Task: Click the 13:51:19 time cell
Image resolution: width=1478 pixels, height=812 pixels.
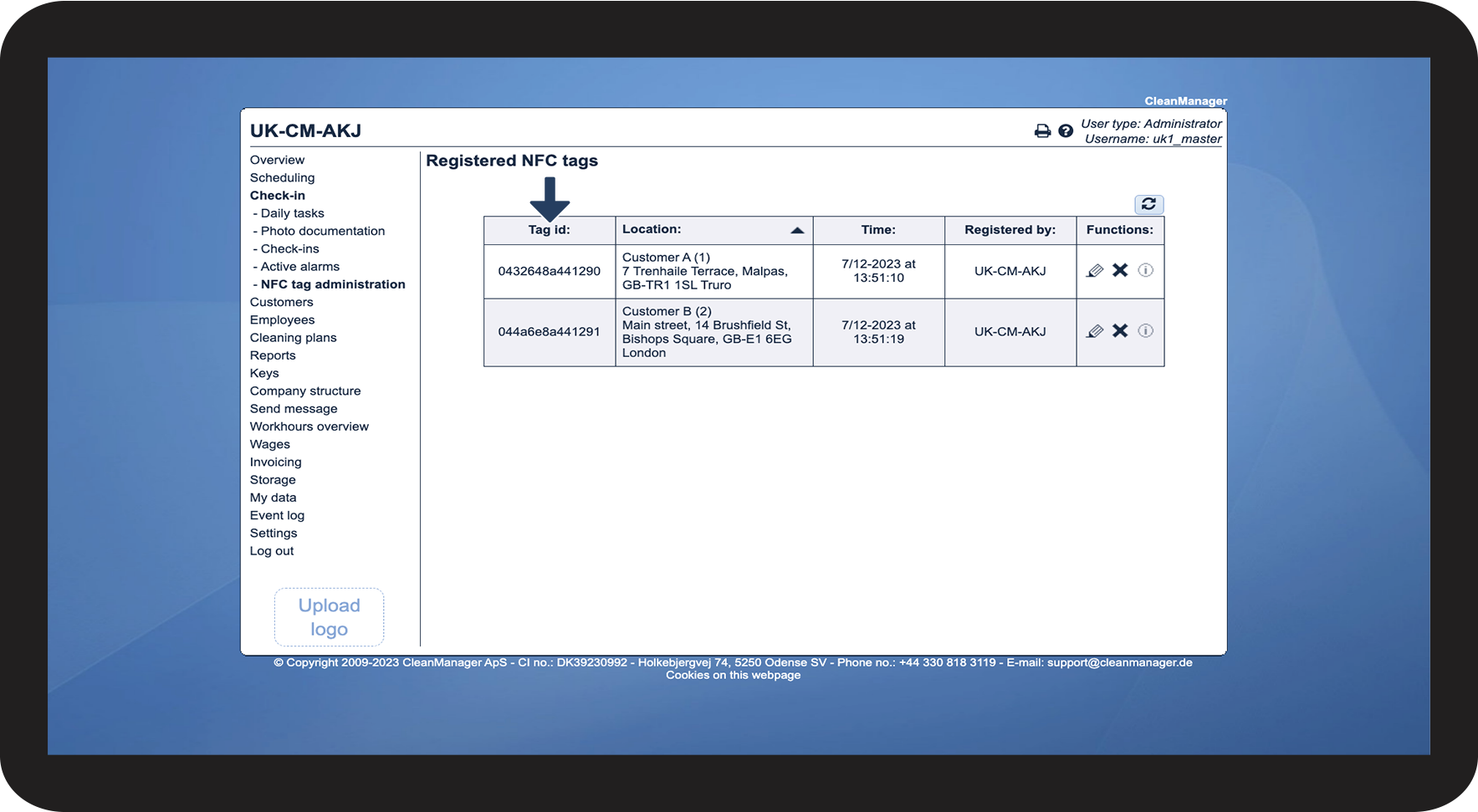Action: coord(878,332)
